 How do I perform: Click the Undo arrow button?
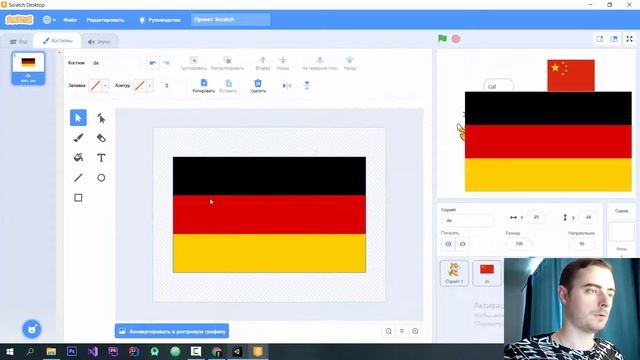click(153, 63)
